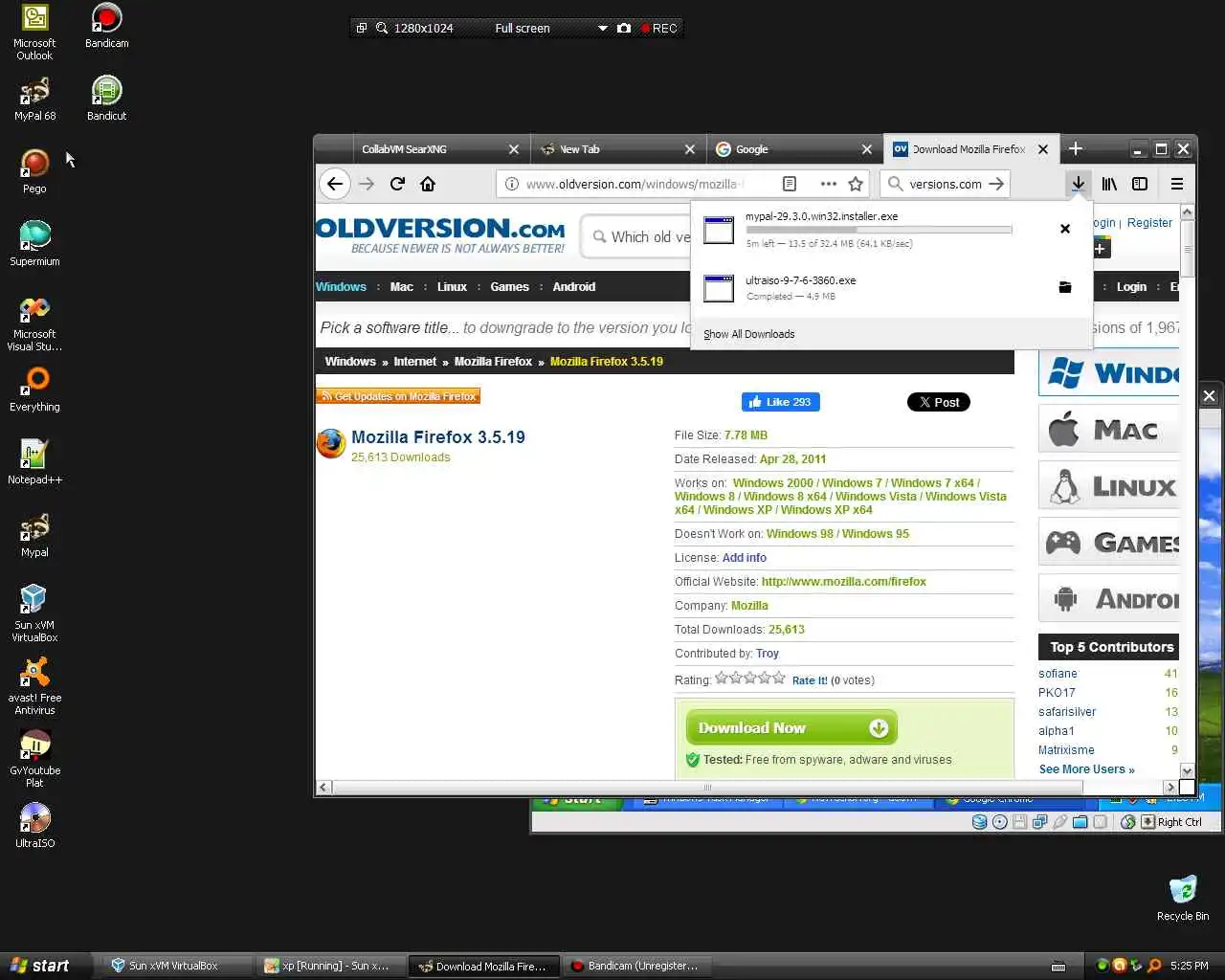1225x980 pixels.
Task: Toggle Reader View in the address bar
Action: pos(790,184)
